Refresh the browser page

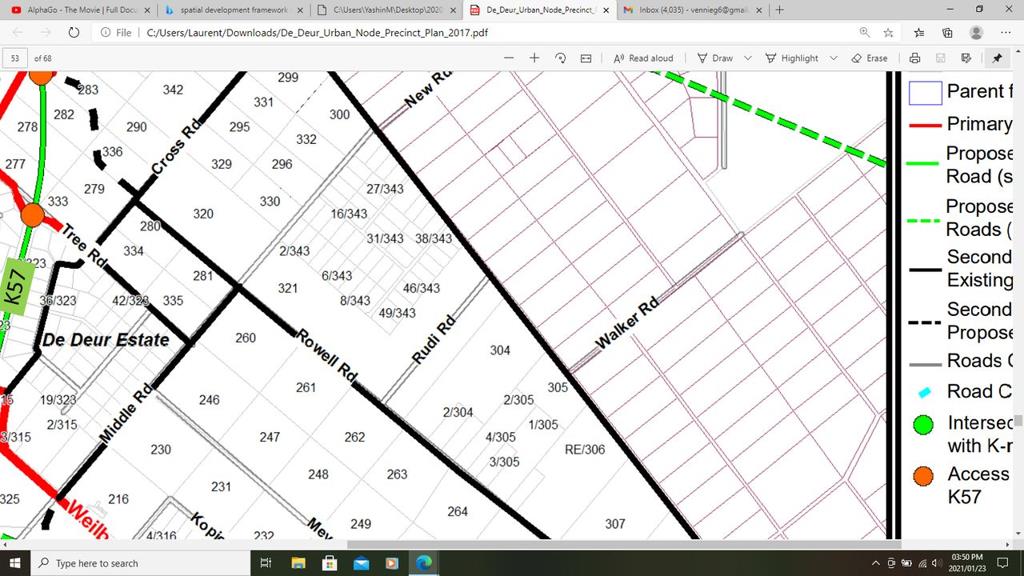click(x=74, y=32)
